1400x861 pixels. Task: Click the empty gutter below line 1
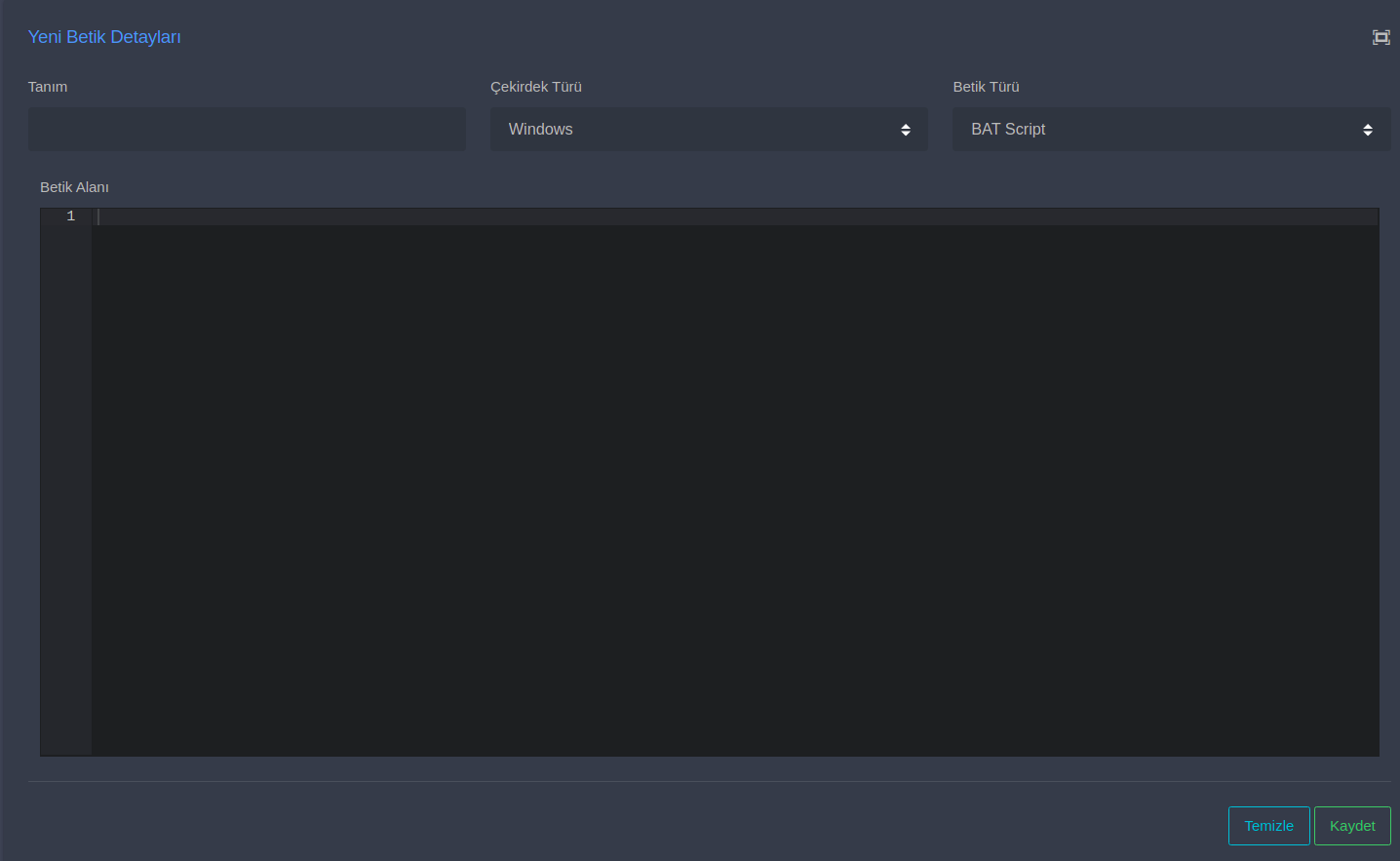66,488
